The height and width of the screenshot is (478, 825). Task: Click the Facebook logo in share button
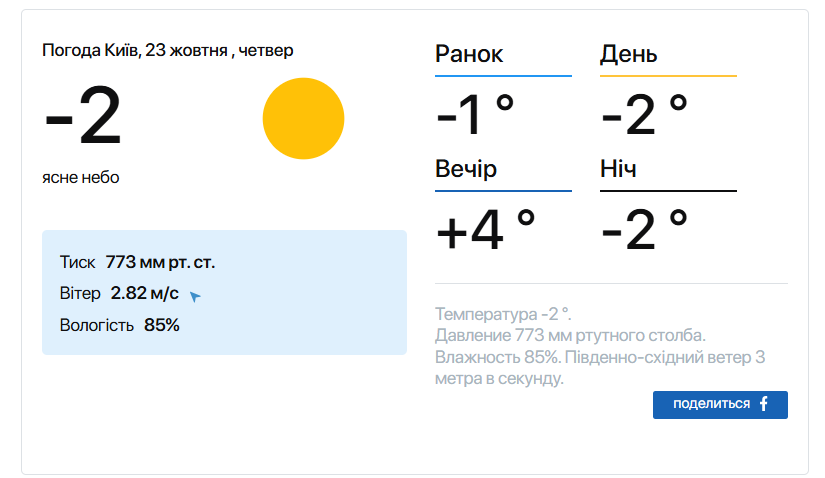[x=764, y=404]
